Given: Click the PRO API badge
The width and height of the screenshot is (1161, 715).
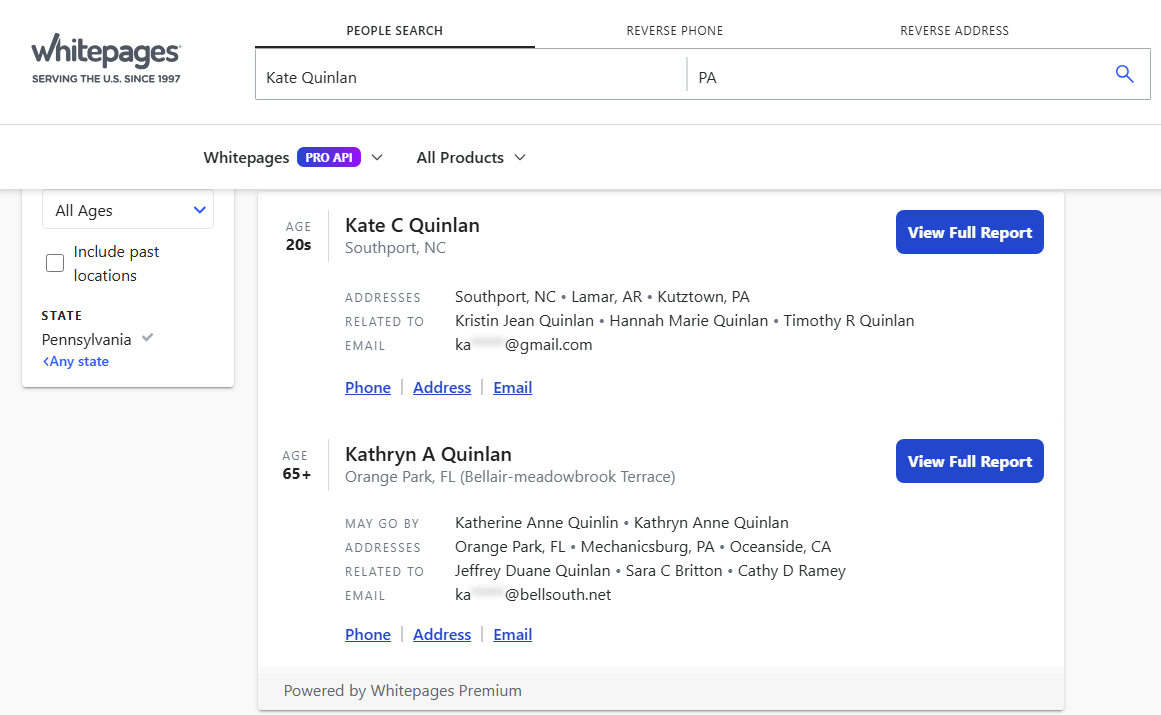Looking at the screenshot, I should tap(329, 158).
